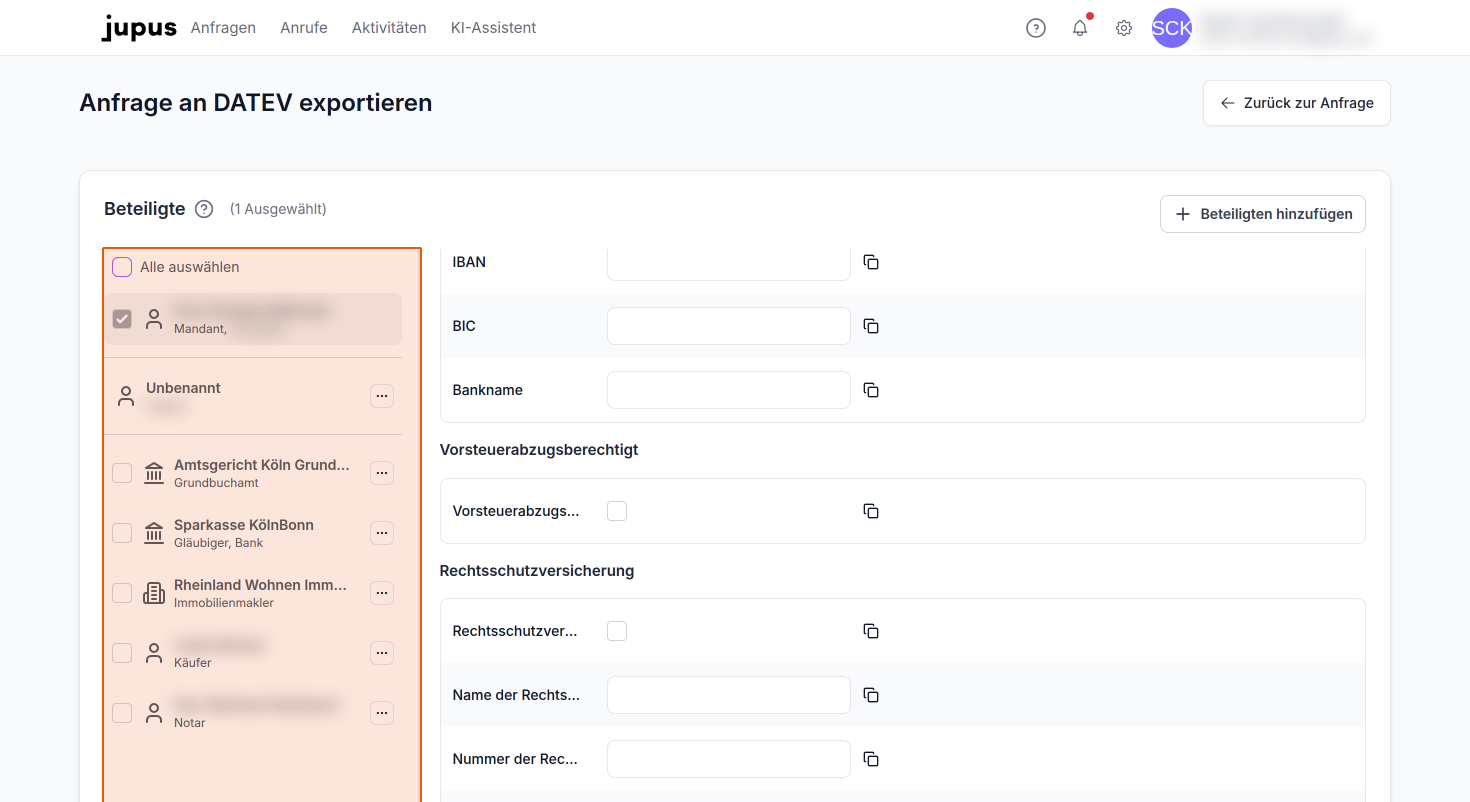Open the notifications bell
The image size is (1470, 802).
[1080, 28]
